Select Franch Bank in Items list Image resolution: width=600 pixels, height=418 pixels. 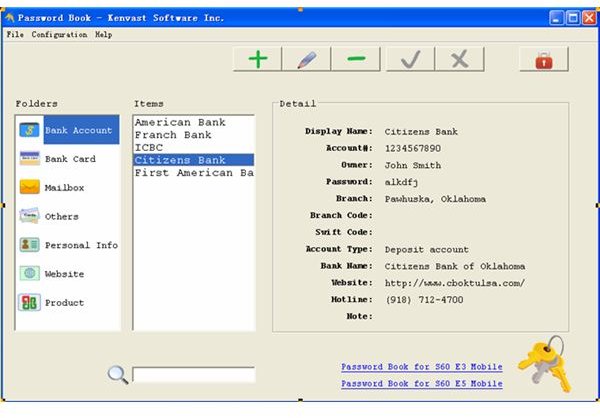(x=194, y=135)
